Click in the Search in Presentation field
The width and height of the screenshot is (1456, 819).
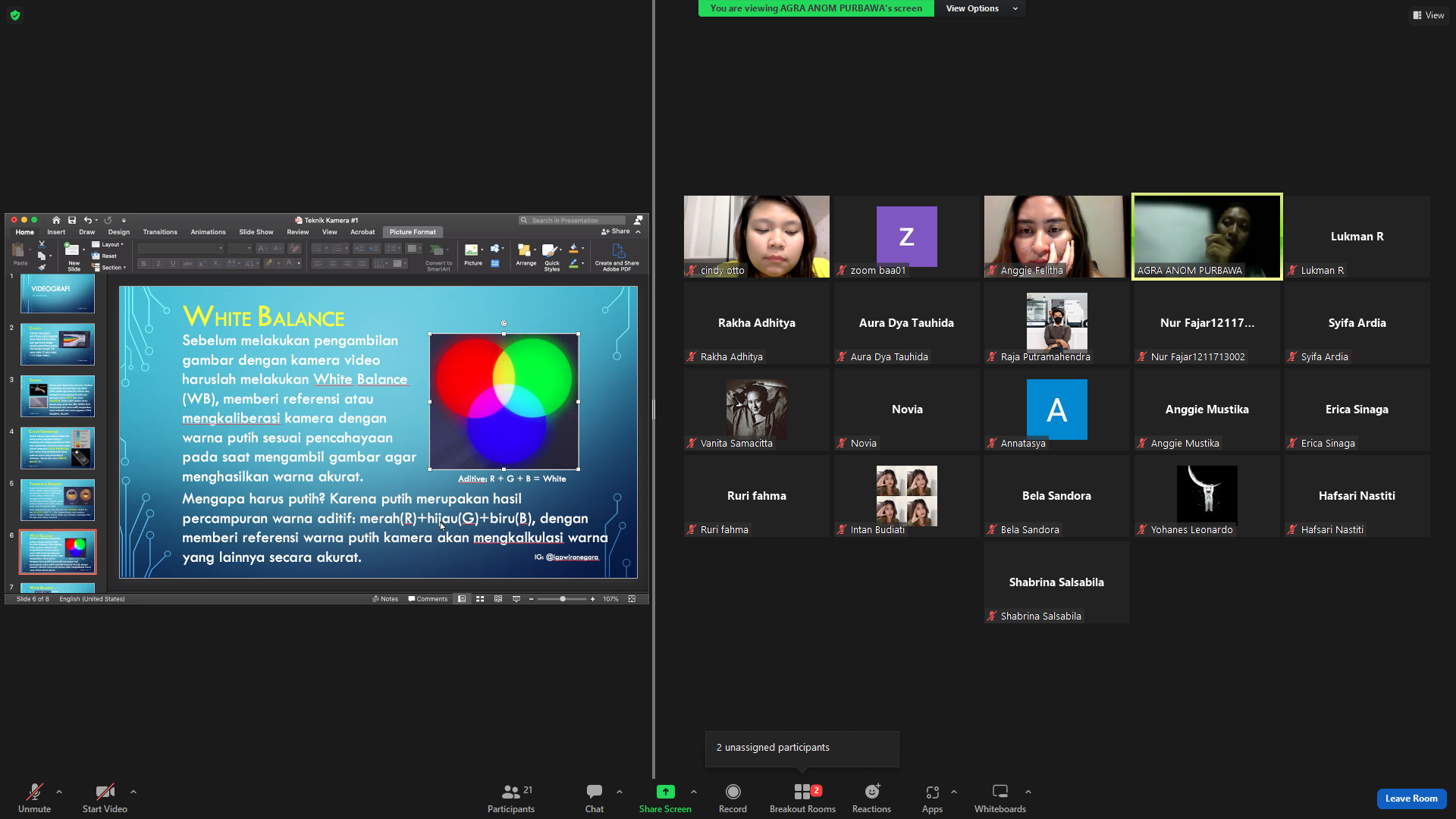tap(573, 221)
